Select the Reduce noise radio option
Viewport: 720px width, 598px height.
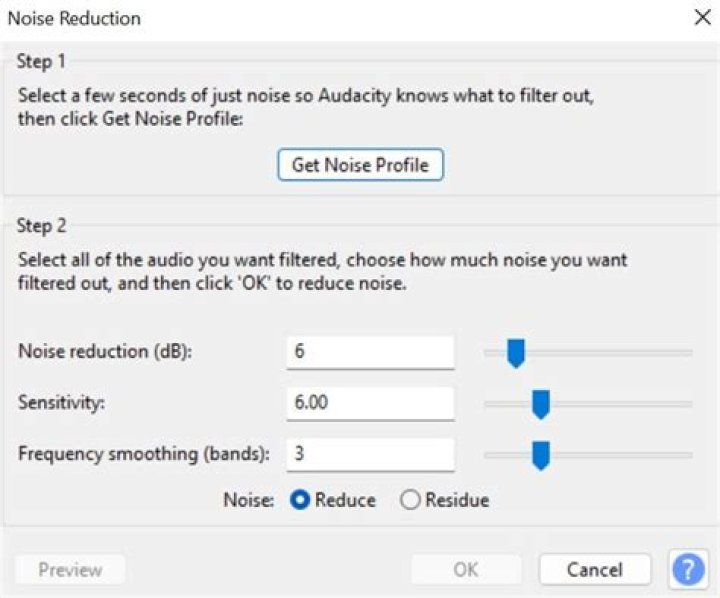pyautogui.click(x=299, y=500)
